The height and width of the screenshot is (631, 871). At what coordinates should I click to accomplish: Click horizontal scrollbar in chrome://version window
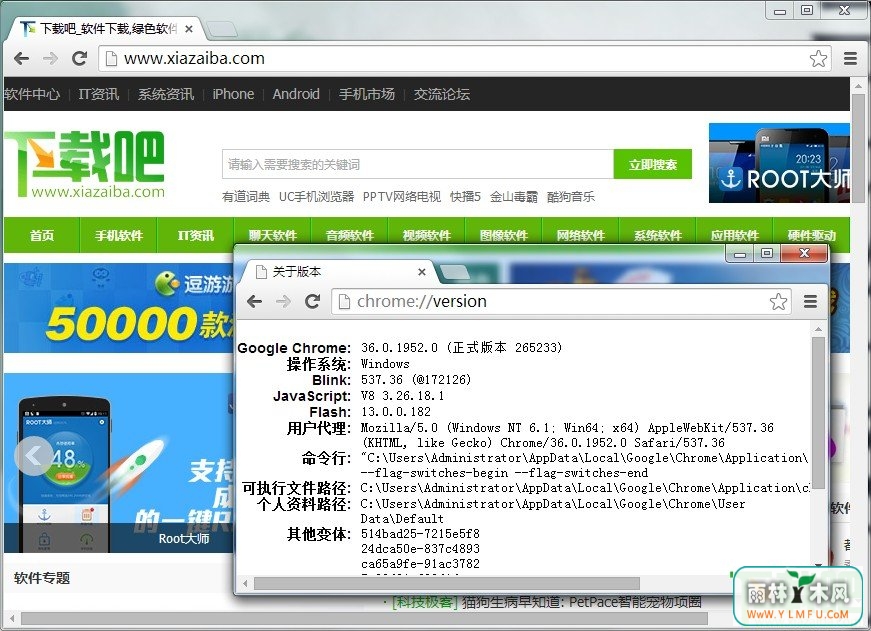pyautogui.click(x=447, y=583)
